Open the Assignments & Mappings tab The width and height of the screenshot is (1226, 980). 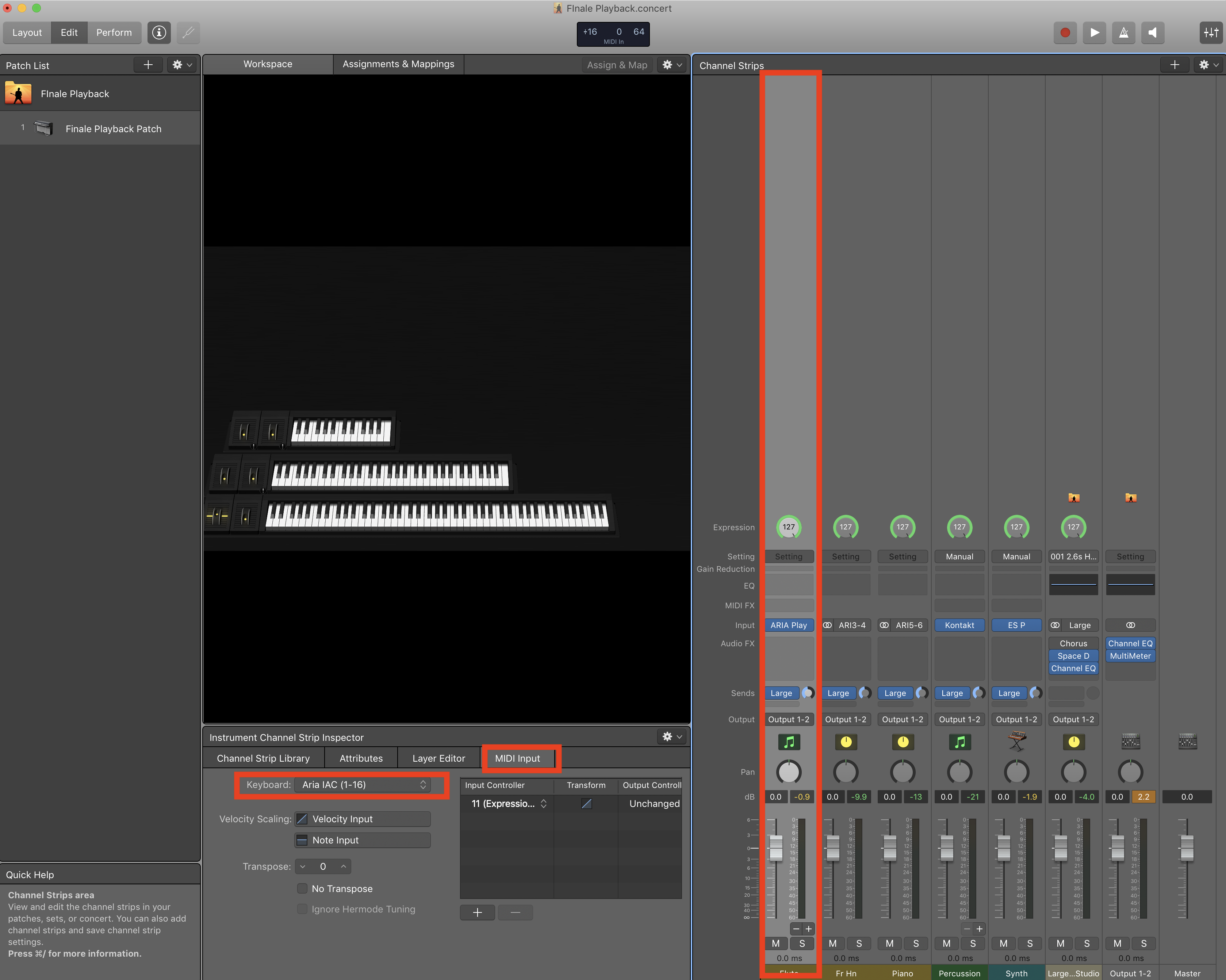[398, 64]
